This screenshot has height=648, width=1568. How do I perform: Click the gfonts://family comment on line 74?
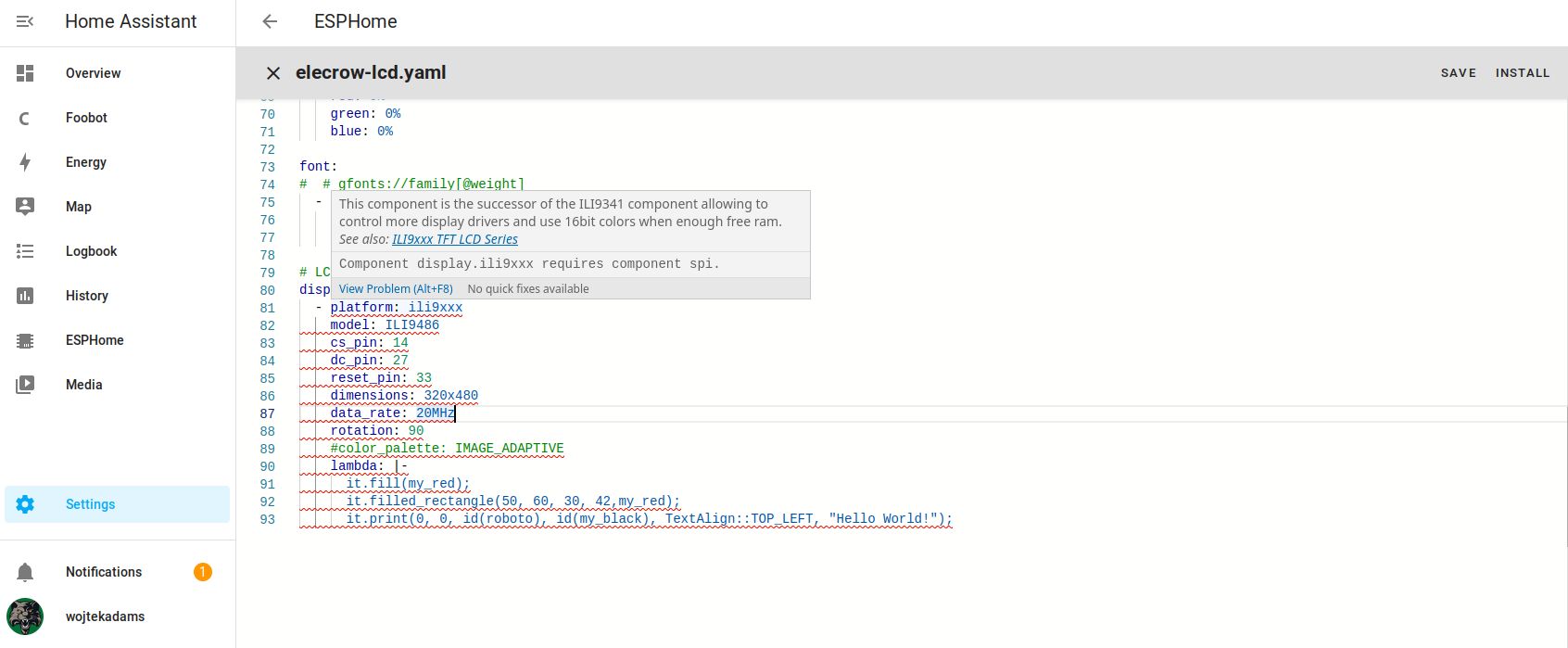(x=412, y=184)
